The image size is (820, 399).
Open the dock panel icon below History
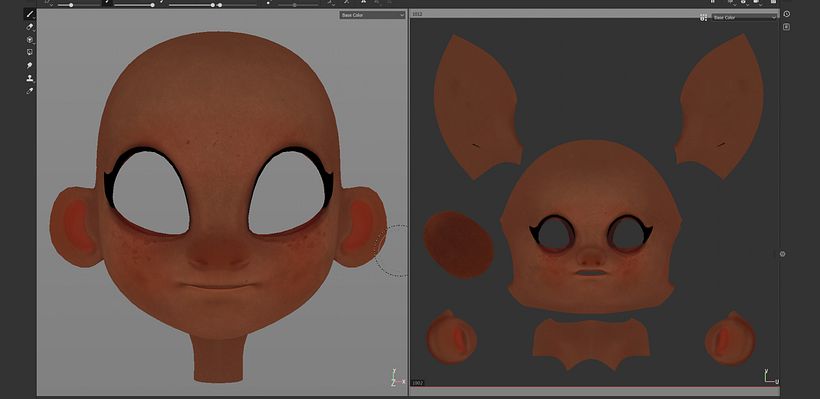coord(787,27)
